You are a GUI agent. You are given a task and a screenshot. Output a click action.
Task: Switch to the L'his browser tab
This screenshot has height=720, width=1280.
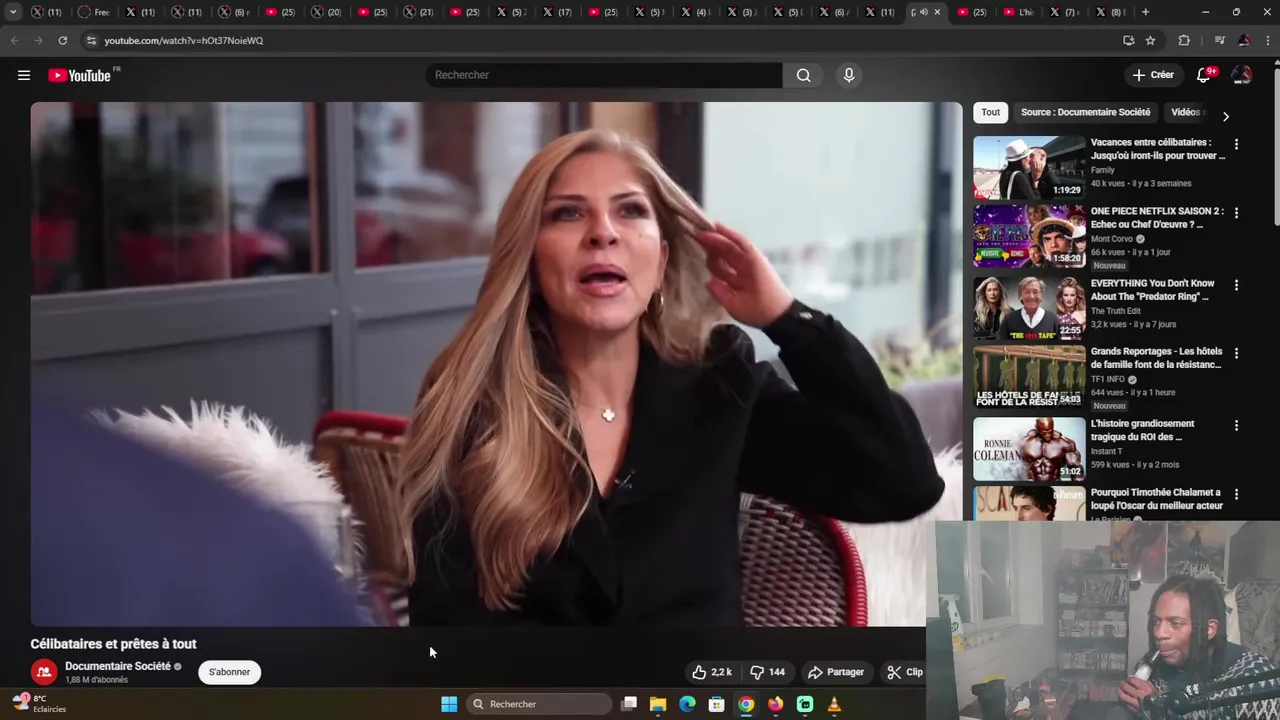click(x=1021, y=12)
